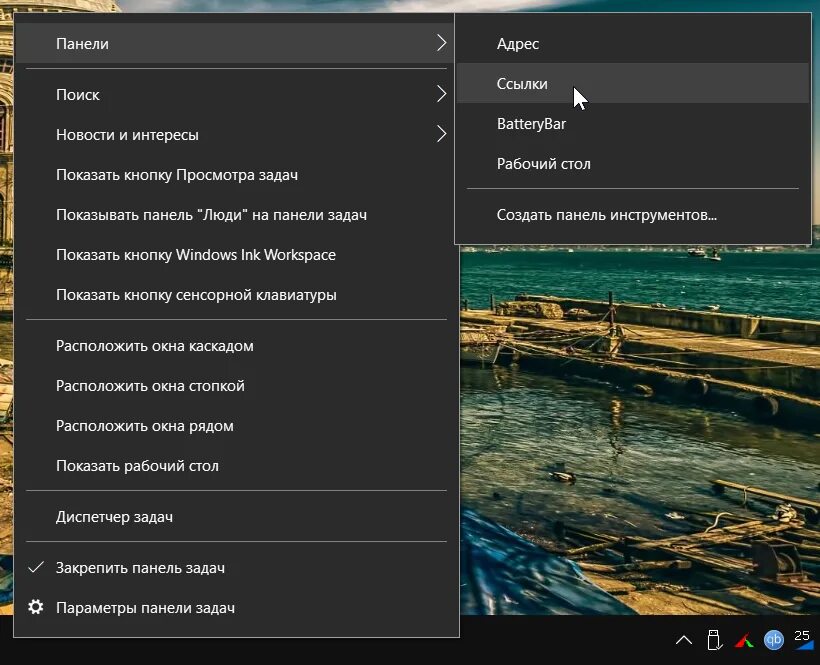Image resolution: width=820 pixels, height=665 pixels.
Task: Select Создать панель инструментов…
Action: tap(633, 215)
